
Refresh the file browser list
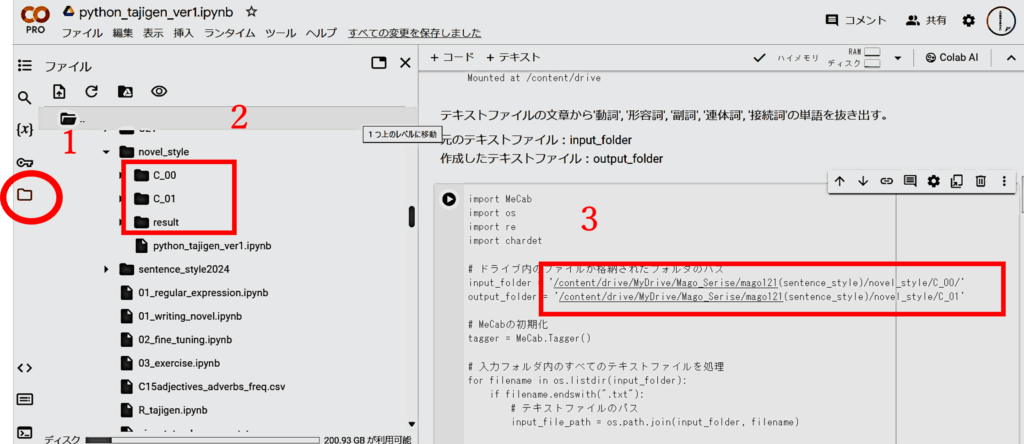(x=91, y=91)
